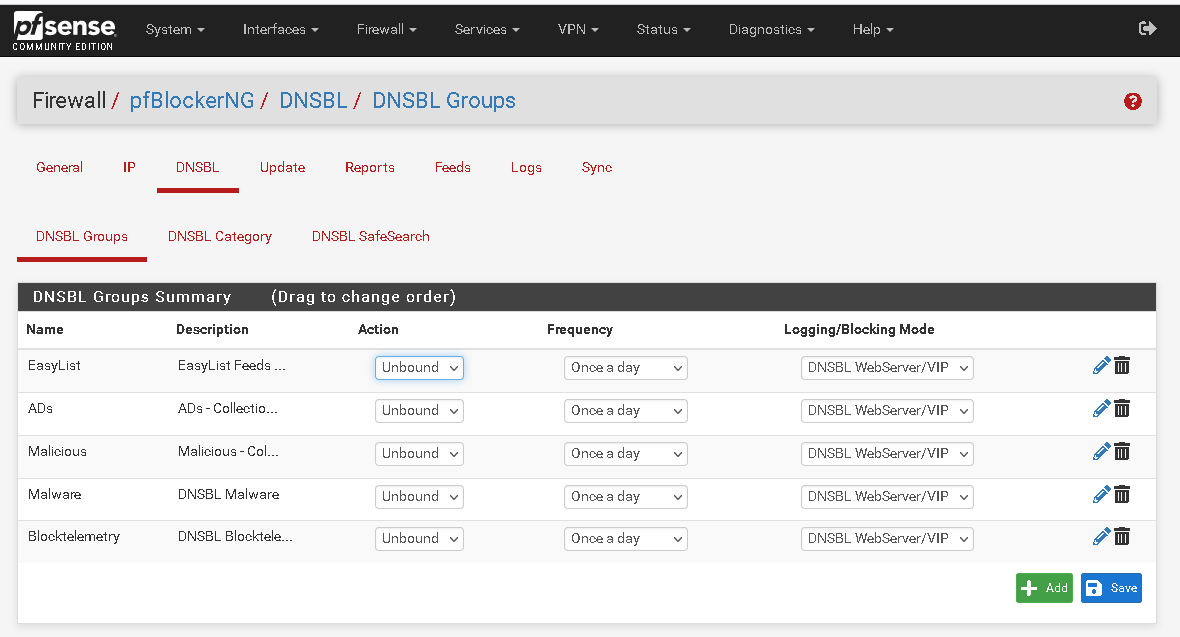This screenshot has width=1180, height=637.
Task: Select the DNSBL Groups sub-tab
Action: [x=82, y=236]
